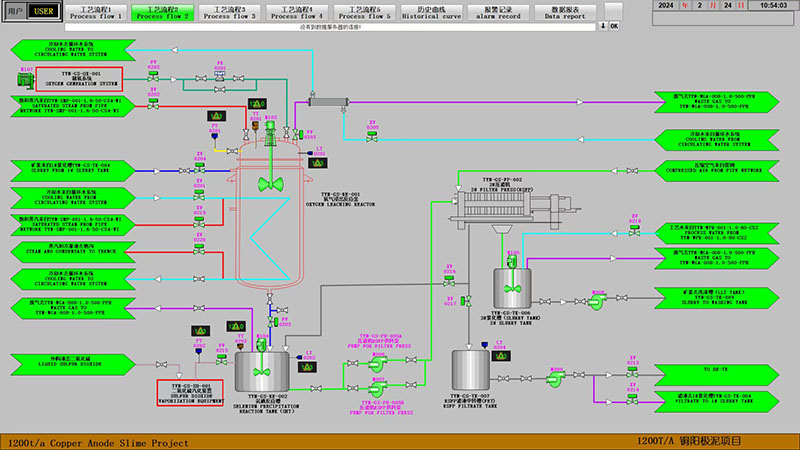Screen dimensions: 800x450
Task: Select pump M007 below pump M006
Action: tap(377, 389)
